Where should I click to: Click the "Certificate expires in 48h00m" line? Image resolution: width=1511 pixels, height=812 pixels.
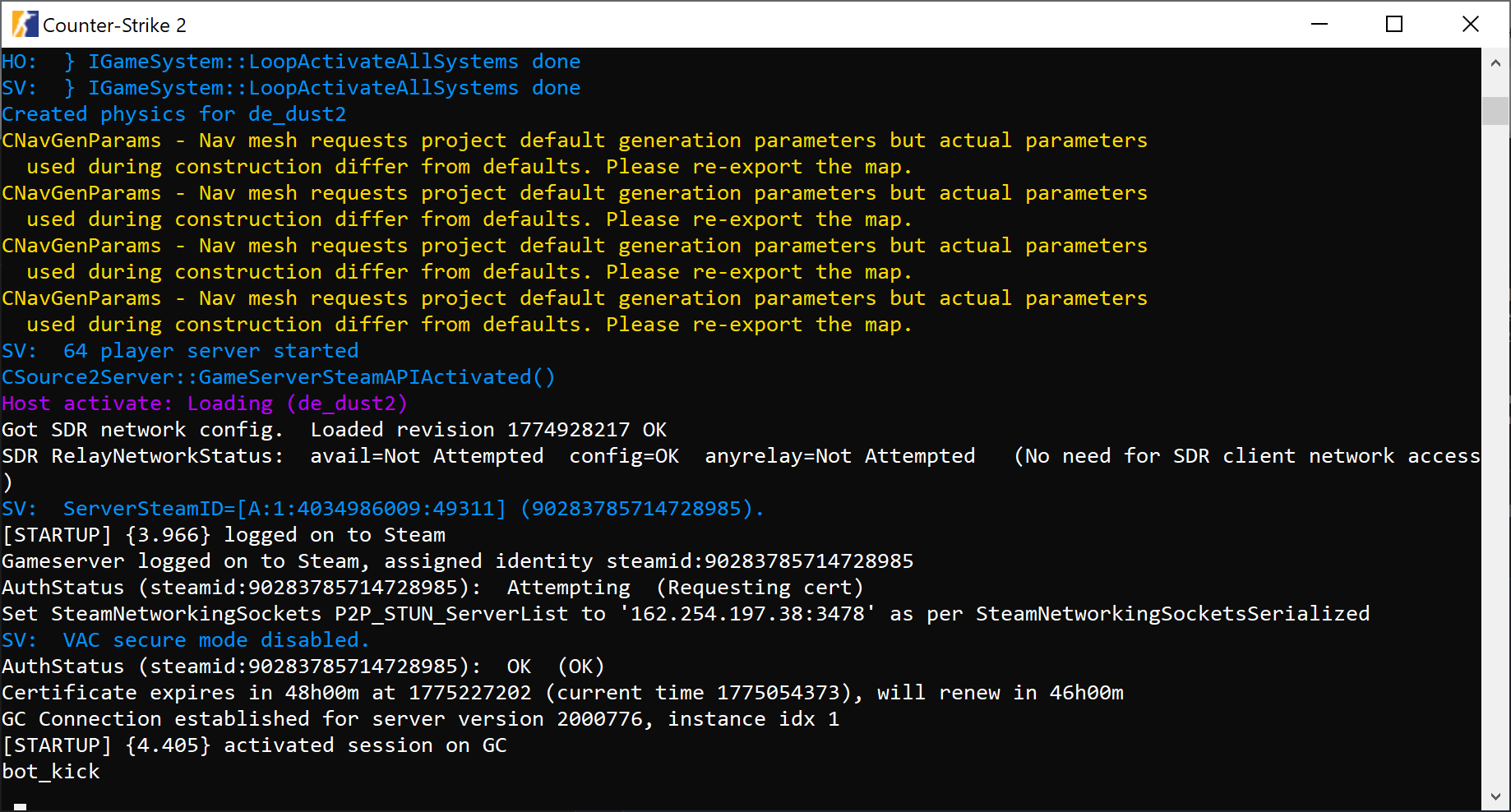[562, 693]
